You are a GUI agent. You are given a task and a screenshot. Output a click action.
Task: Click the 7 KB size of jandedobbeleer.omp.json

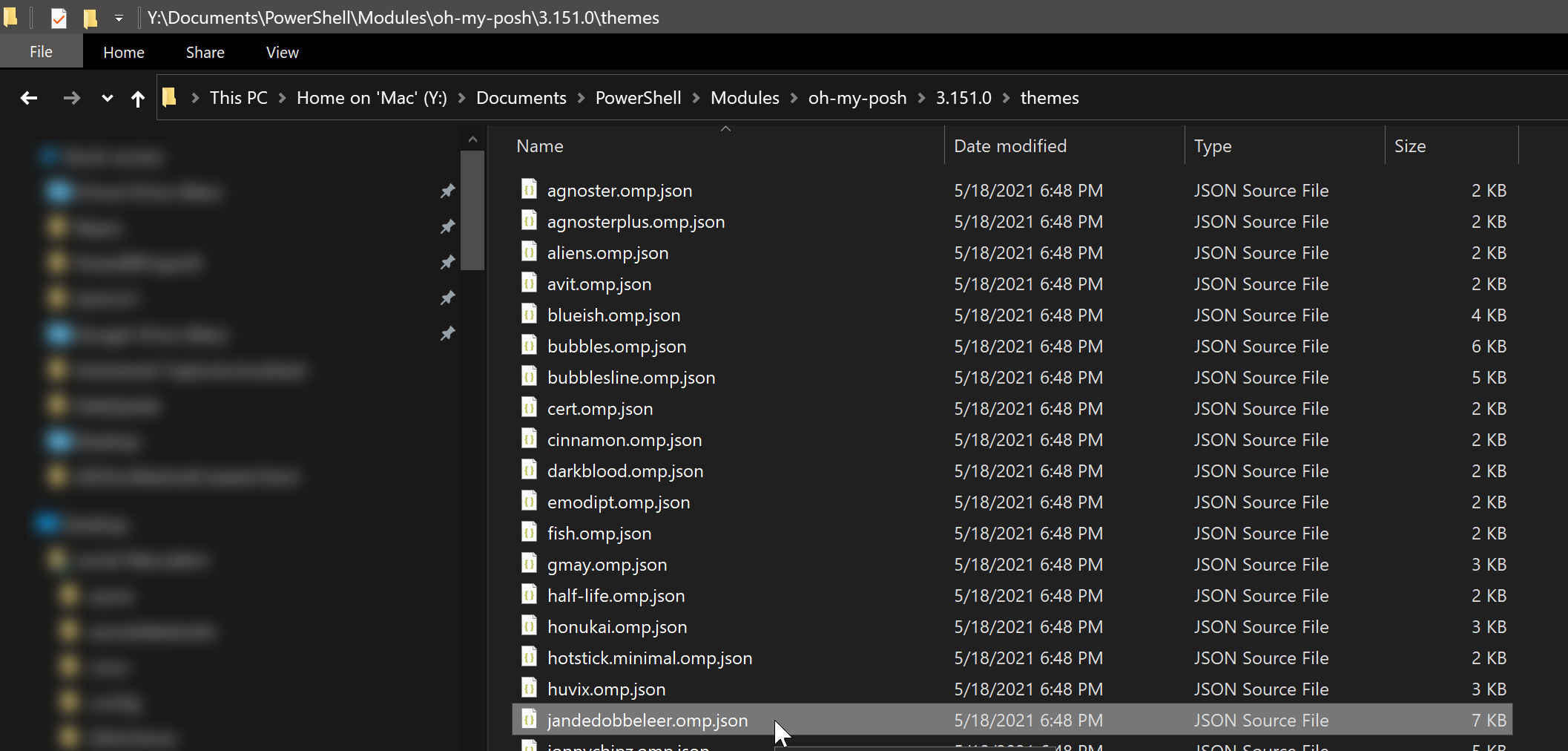tap(1489, 721)
